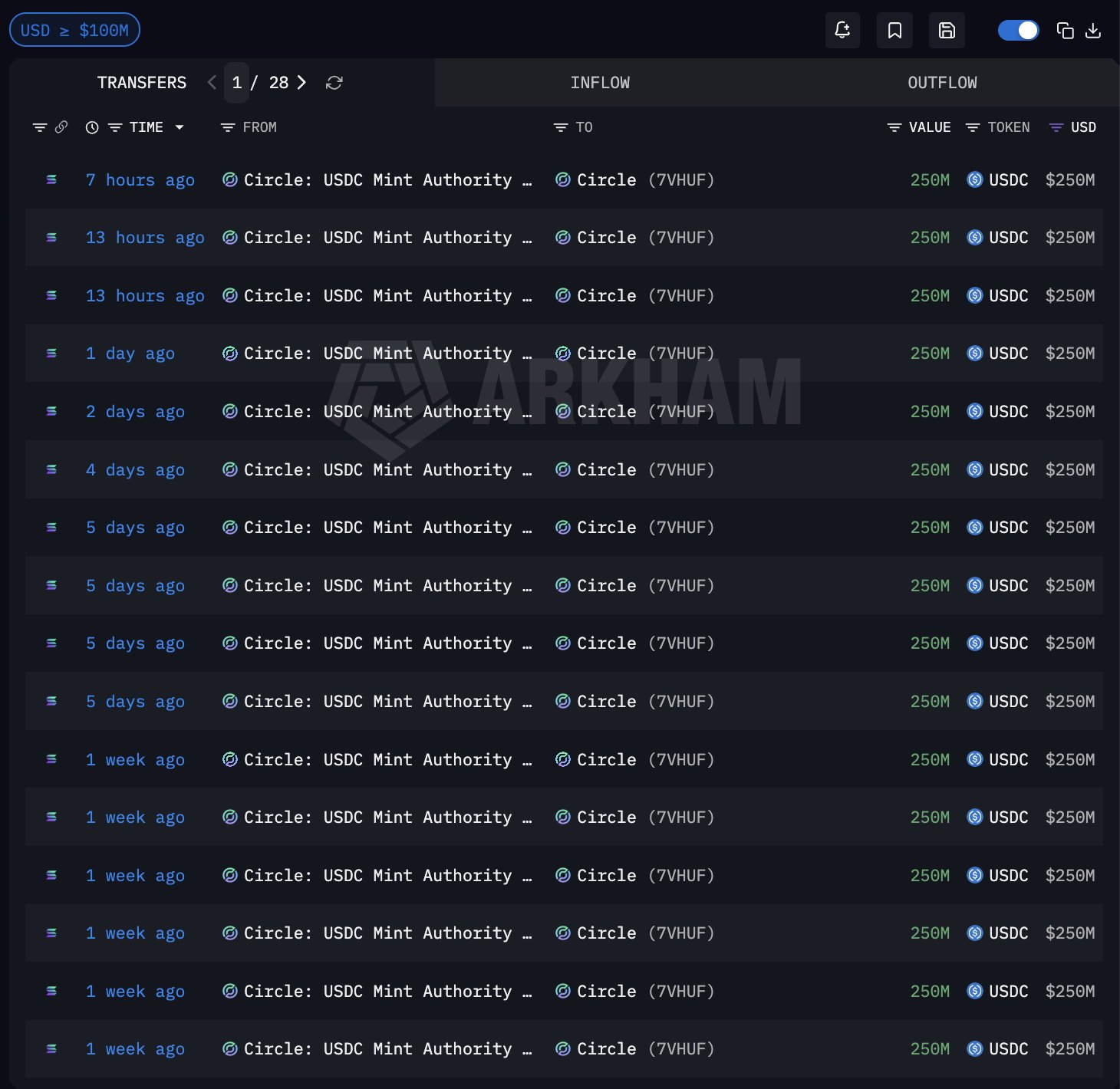Viewport: 1120px width, 1089px height.
Task: Click the bookmark icon
Action: pyautogui.click(x=894, y=31)
